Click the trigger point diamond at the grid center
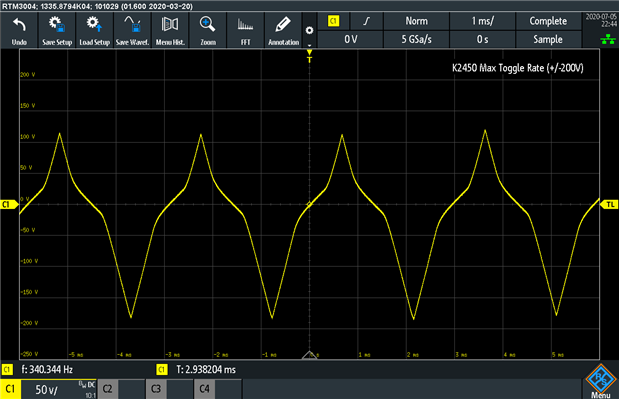Image resolution: width=619 pixels, height=399 pixels. [x=310, y=204]
